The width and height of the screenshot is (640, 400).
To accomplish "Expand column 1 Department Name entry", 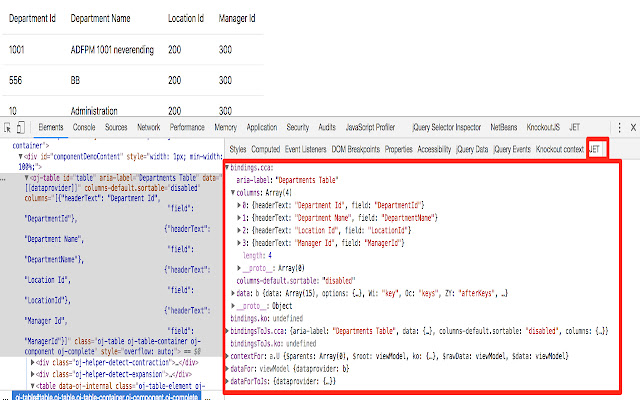I will 239,218.
